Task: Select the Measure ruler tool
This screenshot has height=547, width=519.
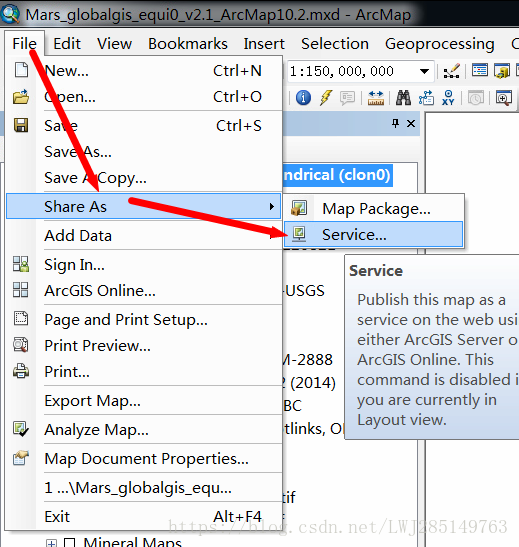Action: click(376, 98)
